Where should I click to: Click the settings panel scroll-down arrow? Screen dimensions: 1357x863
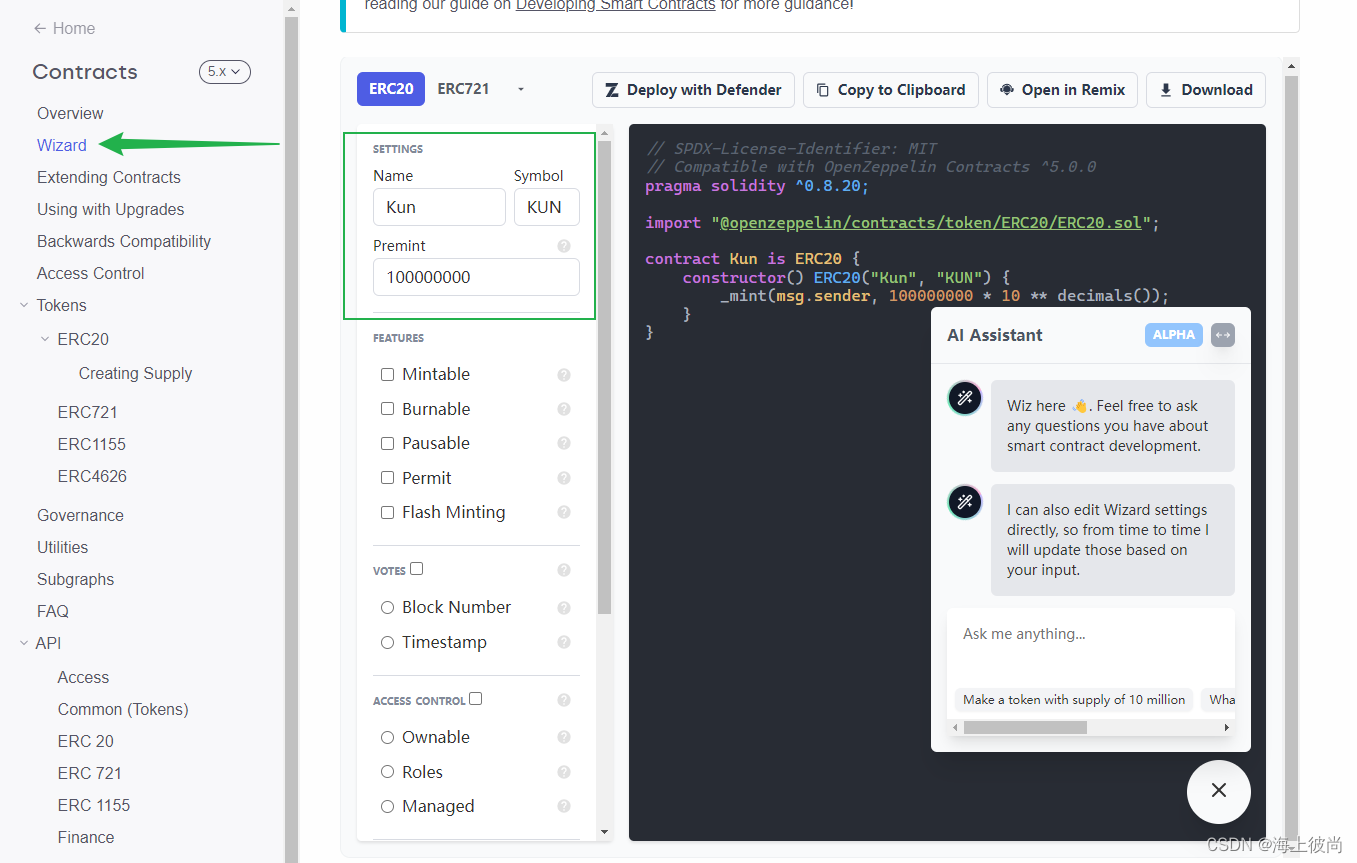coord(604,832)
